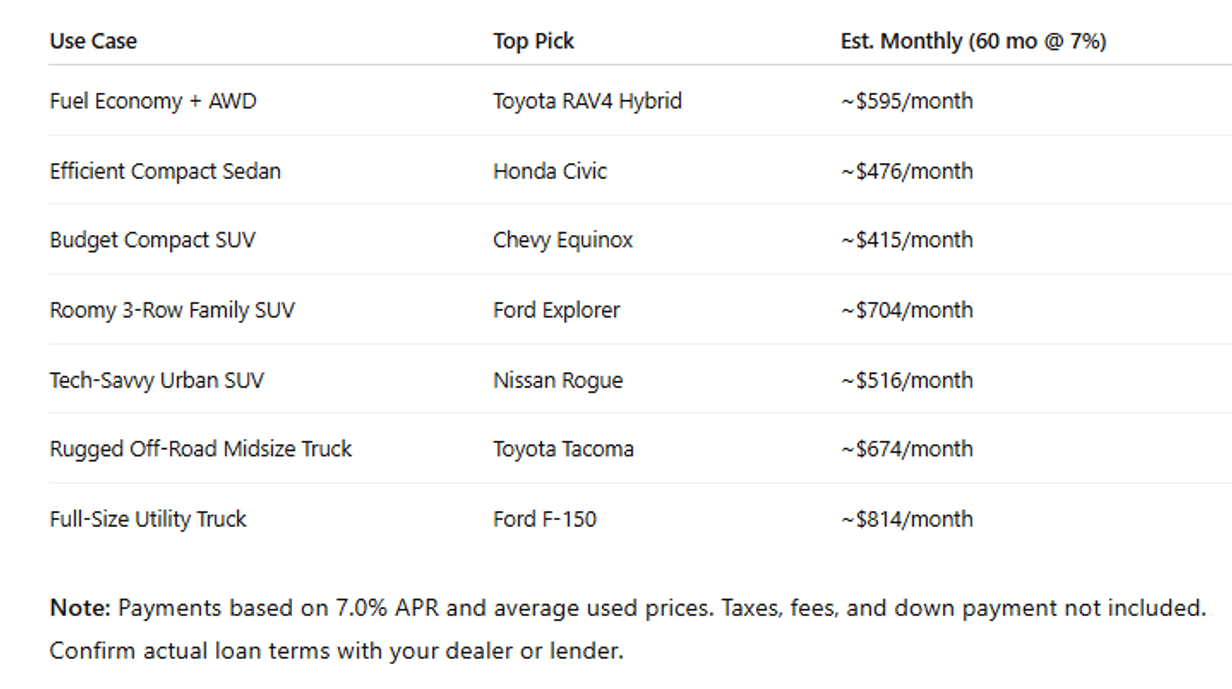This screenshot has height=689, width=1232.
Task: Click the Toyota Tacoma entry
Action: [563, 449]
